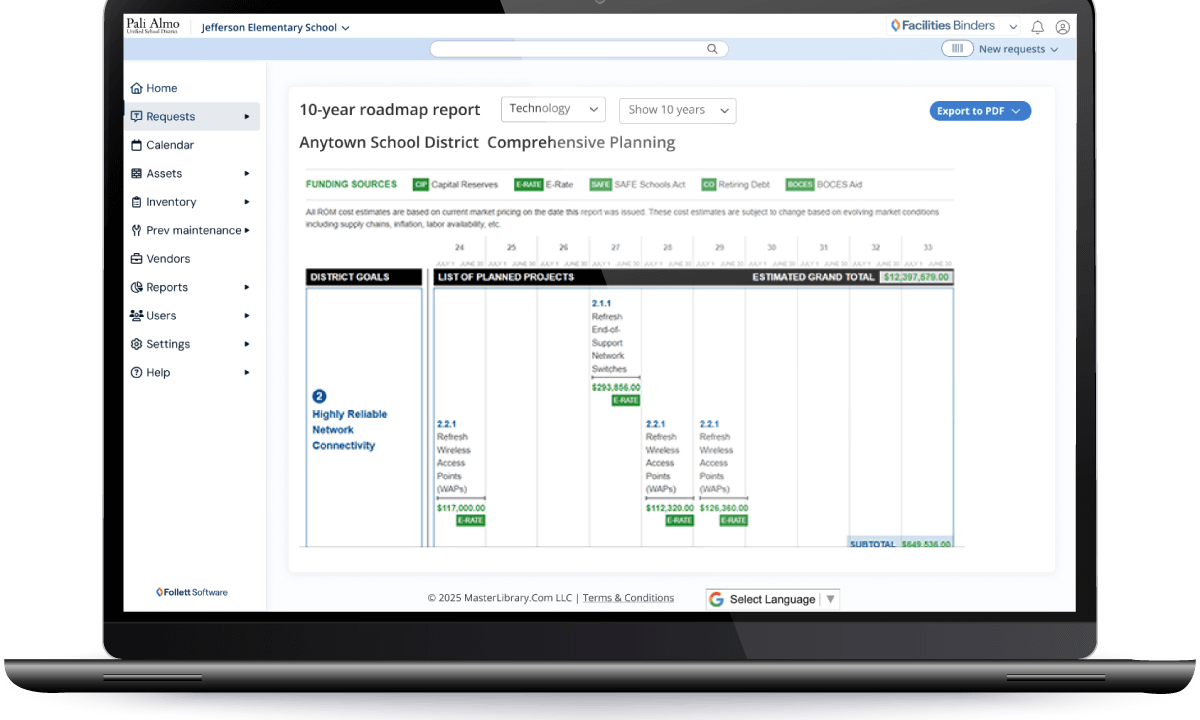Image resolution: width=1200 pixels, height=720 pixels.
Task: Open the Select Language dropdown
Action: tap(772, 599)
